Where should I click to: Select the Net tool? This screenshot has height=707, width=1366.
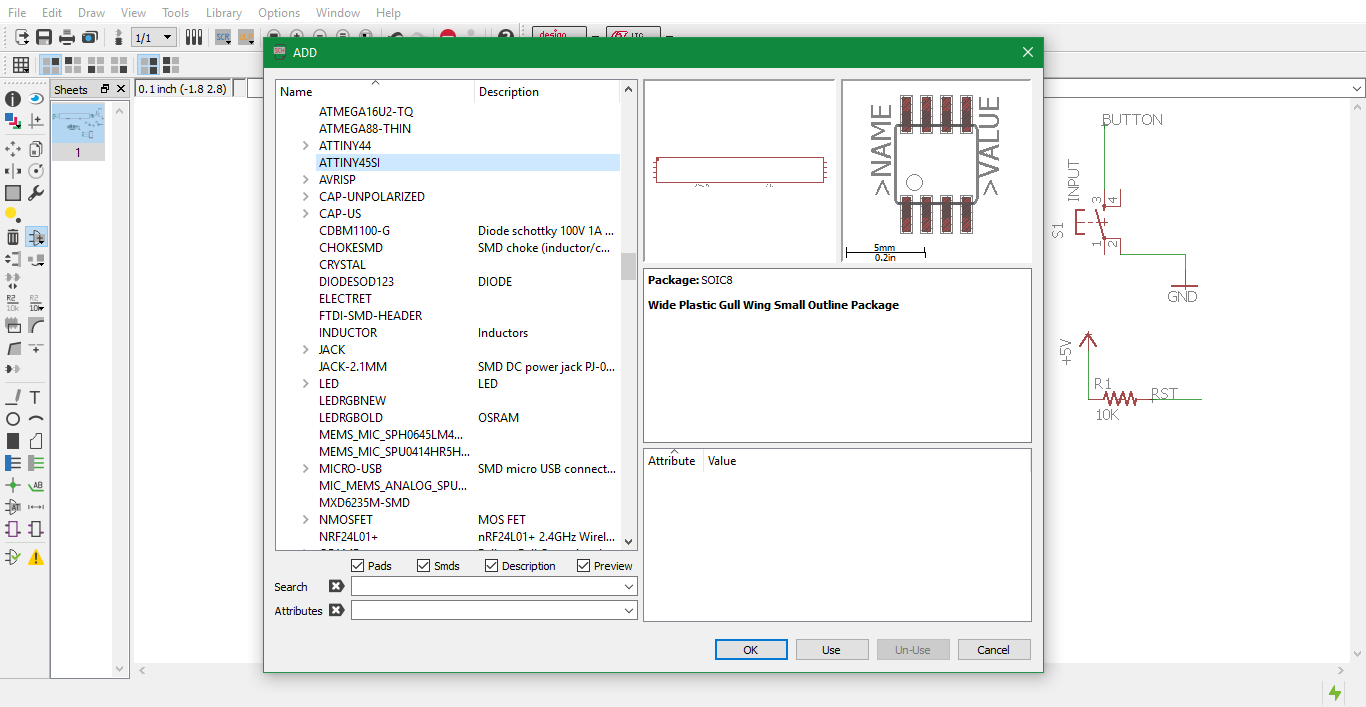coord(36,463)
